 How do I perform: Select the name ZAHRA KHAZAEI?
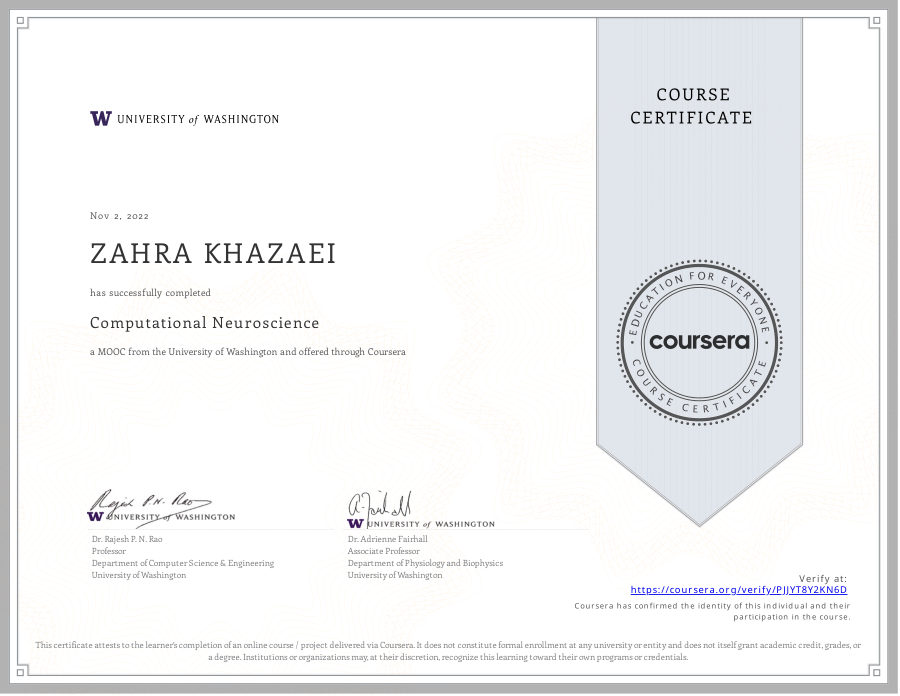click(x=213, y=254)
